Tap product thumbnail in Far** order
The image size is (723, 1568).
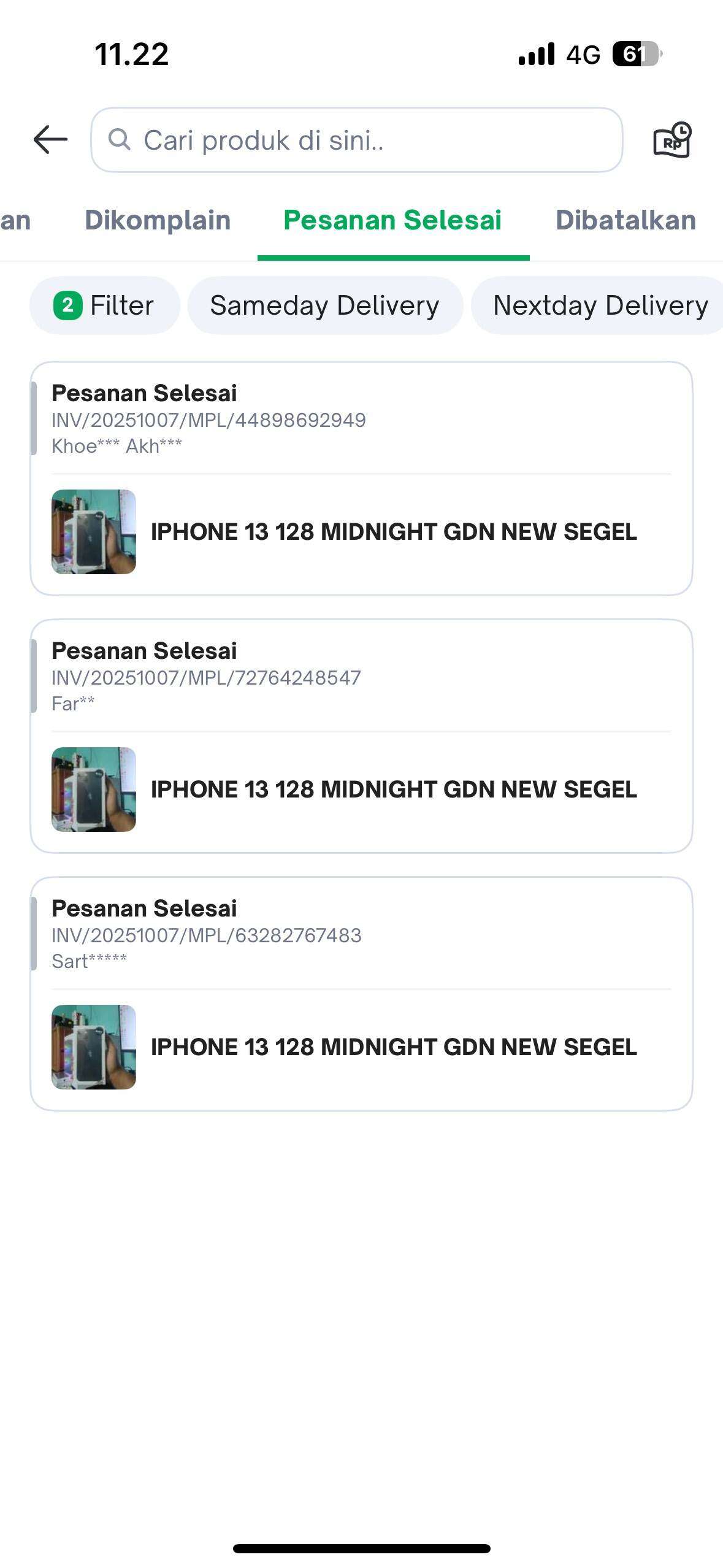coord(94,790)
